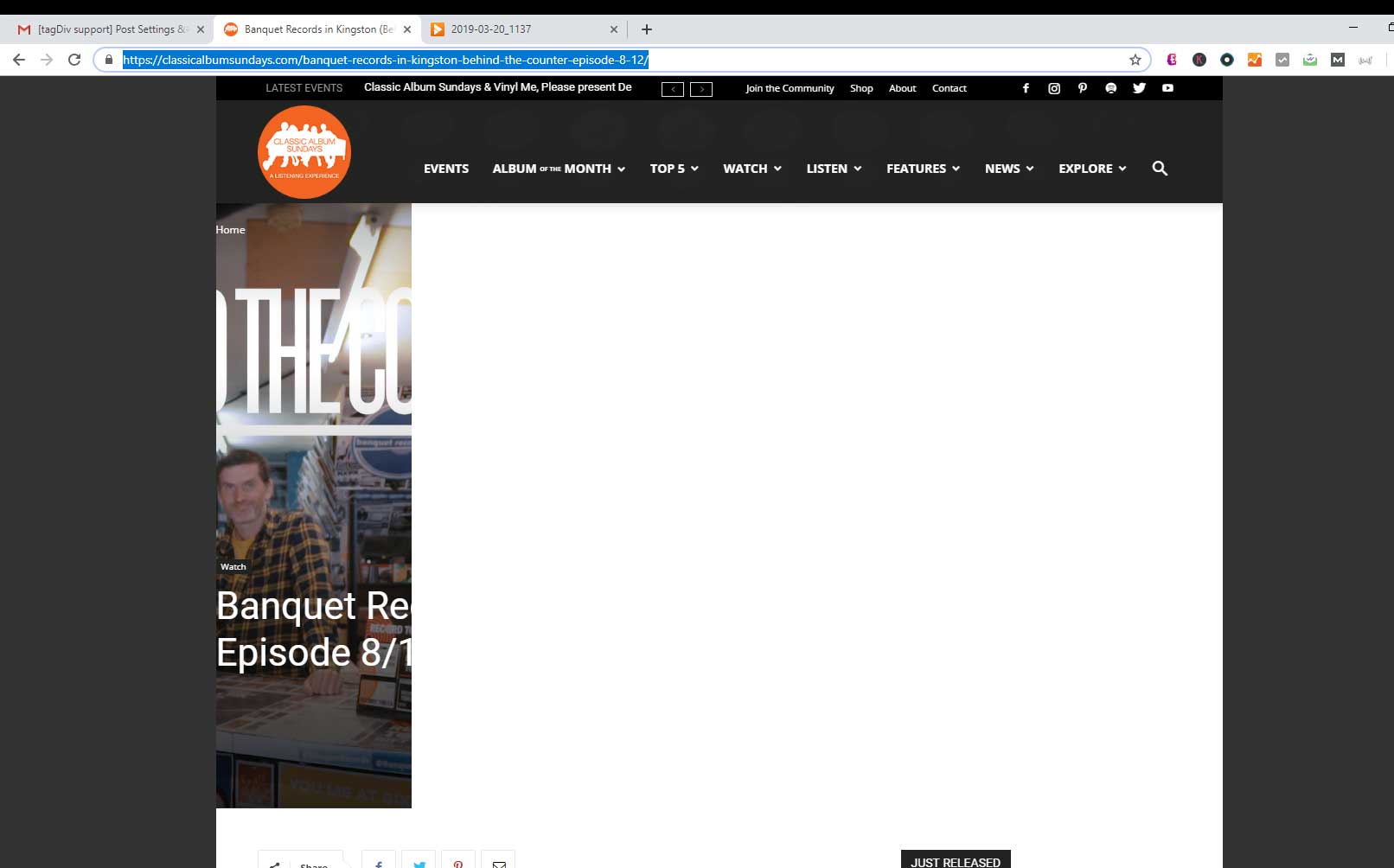Image resolution: width=1394 pixels, height=868 pixels.
Task: Share the article on Pinterest
Action: [x=458, y=860]
